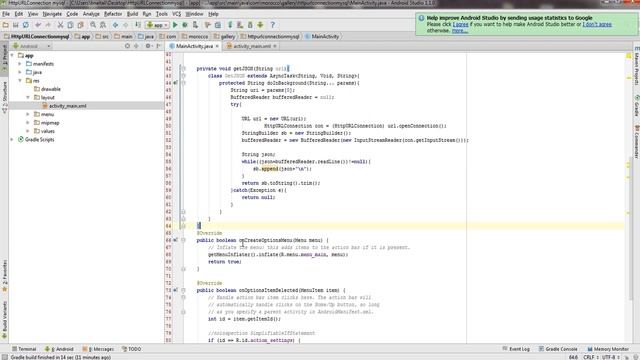The height and width of the screenshot is (360, 640).
Task: Click the Paste clipboard icon
Action: [80, 25]
